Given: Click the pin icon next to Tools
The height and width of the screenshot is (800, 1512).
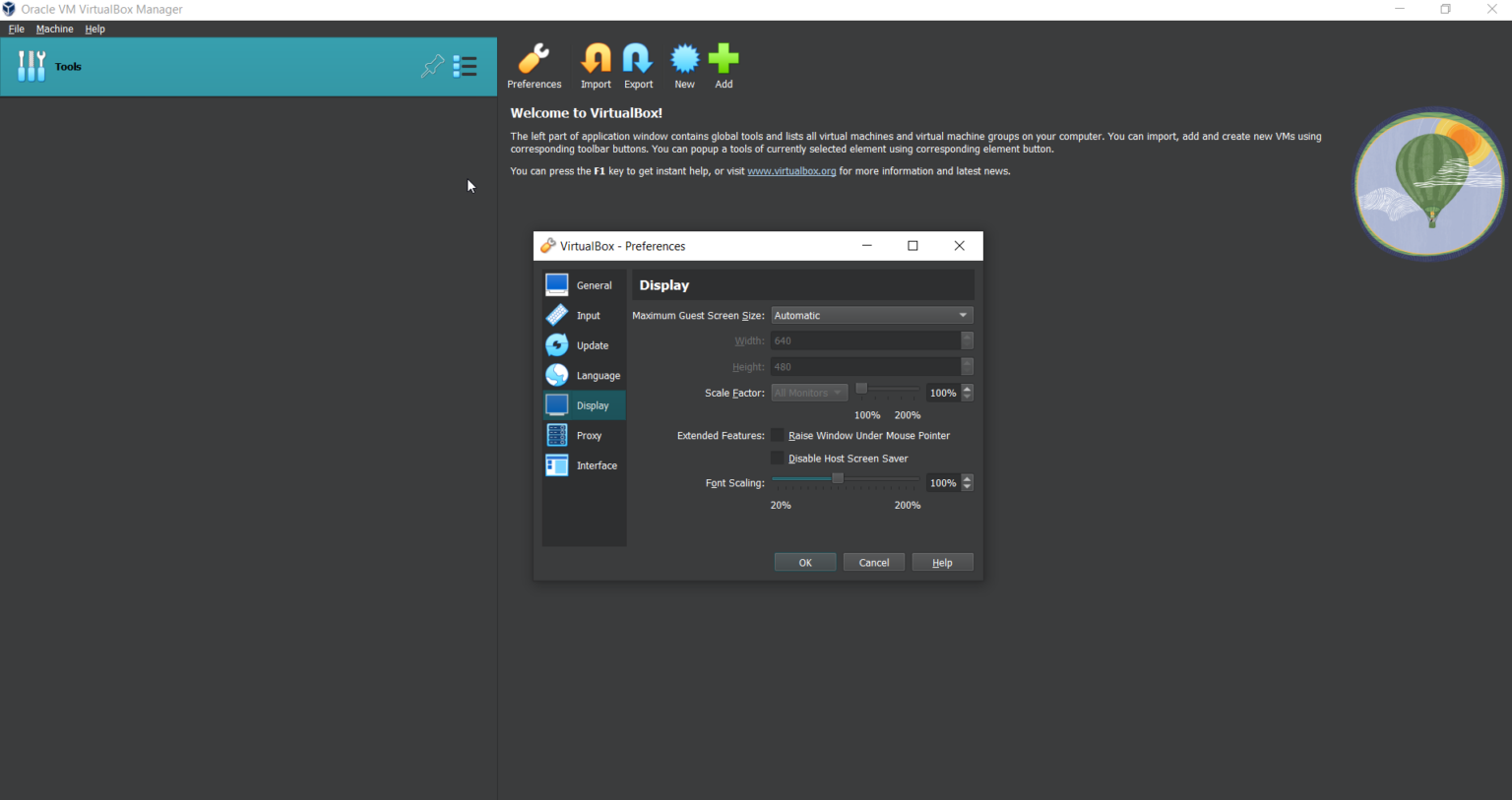Looking at the screenshot, I should click(x=432, y=66).
